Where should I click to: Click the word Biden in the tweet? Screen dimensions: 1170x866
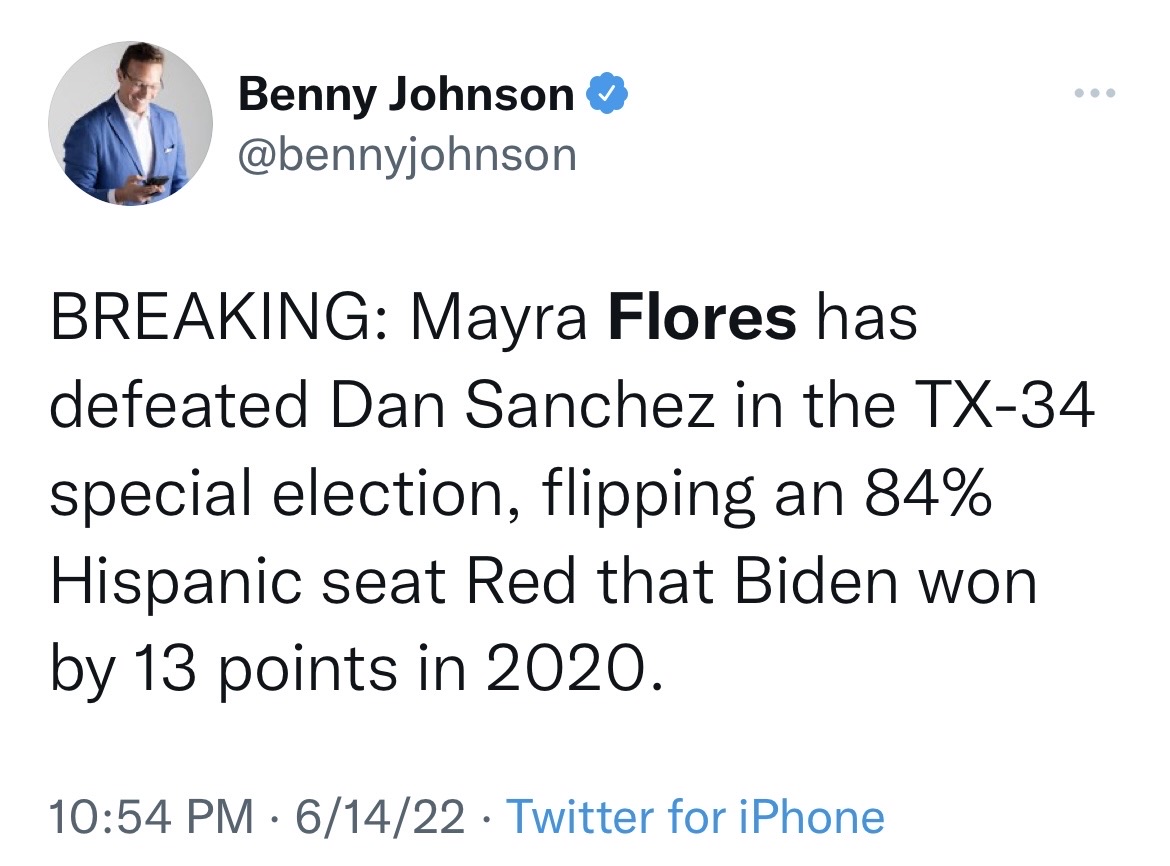click(816, 580)
